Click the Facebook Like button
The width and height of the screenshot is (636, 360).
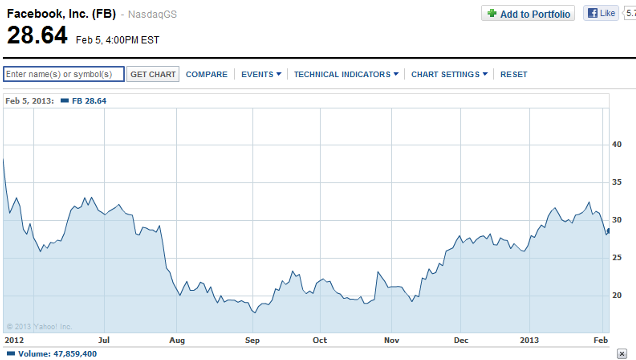(601, 13)
